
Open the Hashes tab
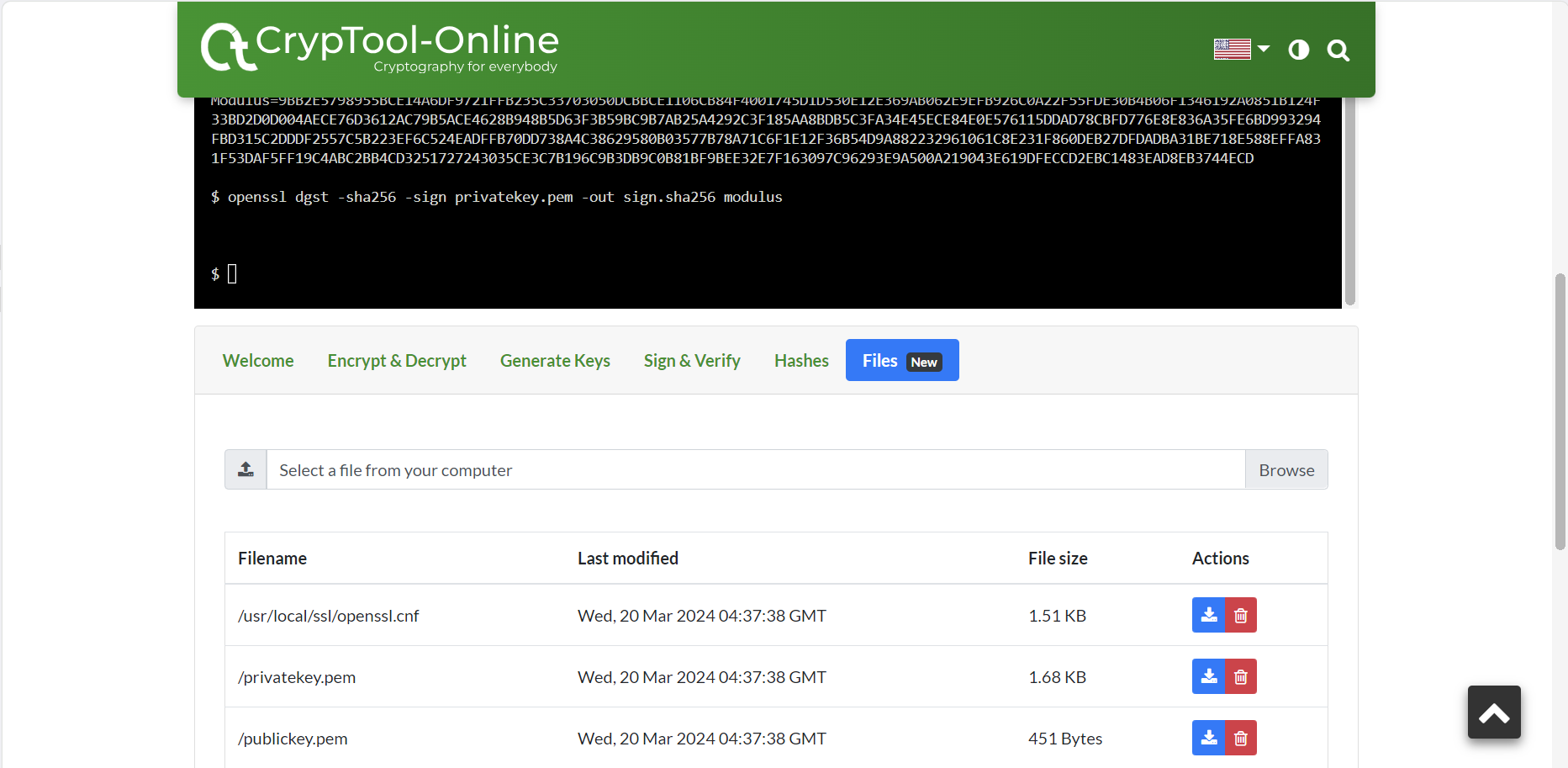click(x=801, y=360)
